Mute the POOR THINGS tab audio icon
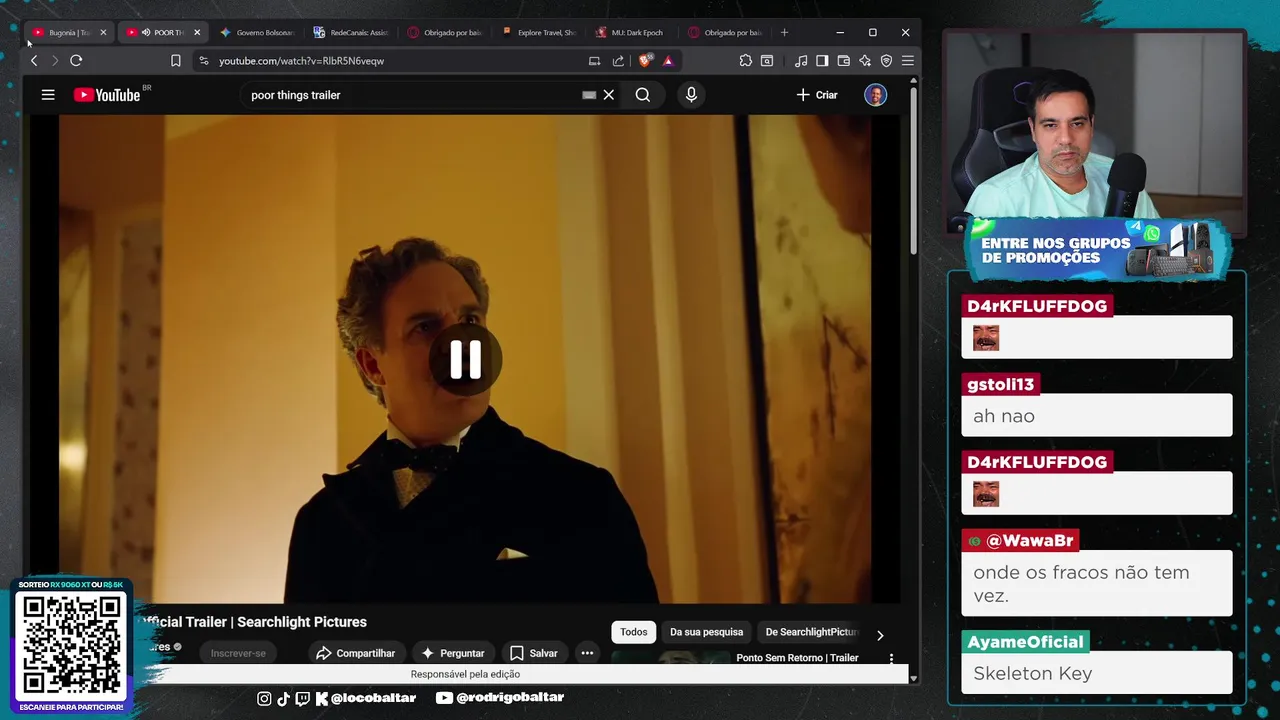The image size is (1280, 720). click(146, 32)
